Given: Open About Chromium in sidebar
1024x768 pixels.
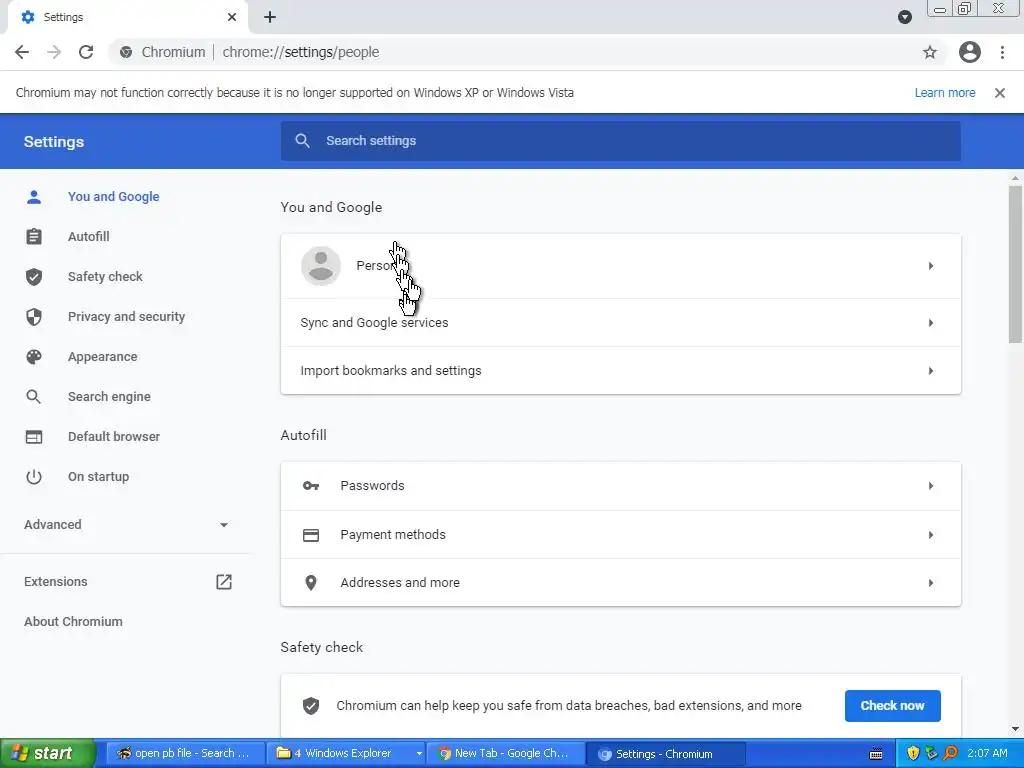Looking at the screenshot, I should [73, 622].
